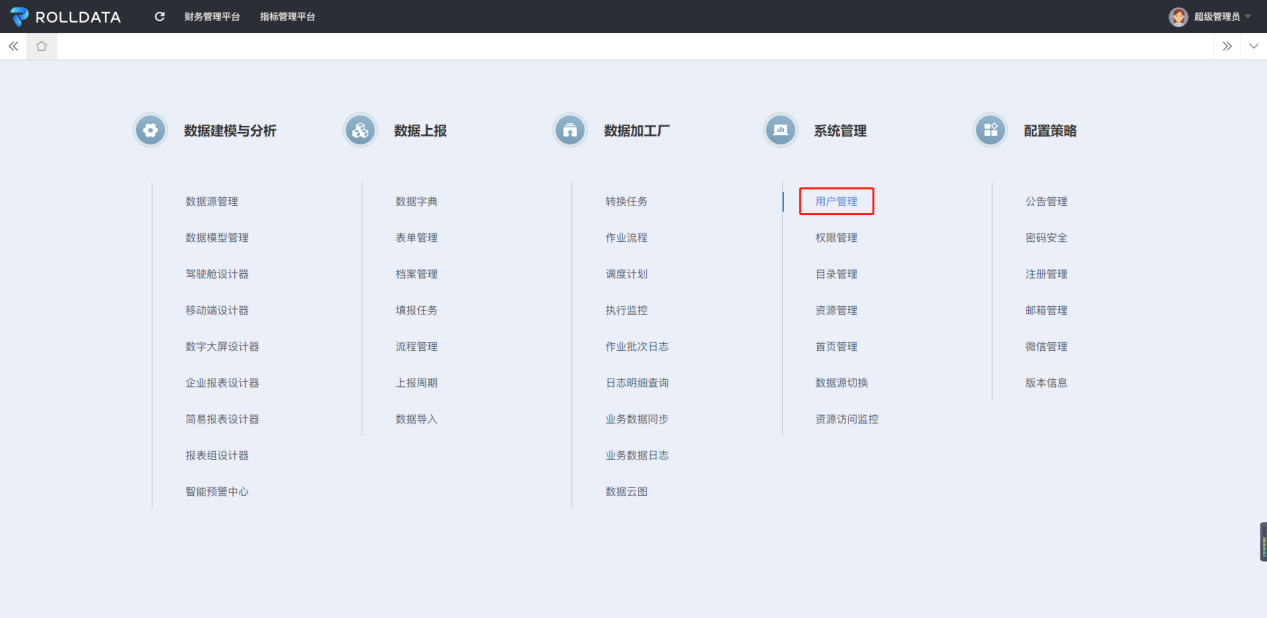Collapse tabs with left double-chevron
1267x618 pixels.
(14, 47)
